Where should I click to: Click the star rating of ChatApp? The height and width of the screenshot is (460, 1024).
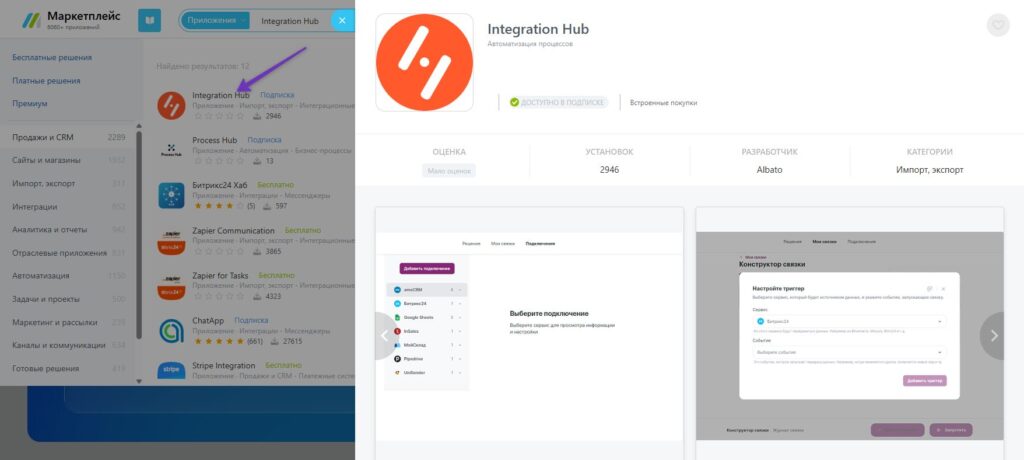[219, 341]
